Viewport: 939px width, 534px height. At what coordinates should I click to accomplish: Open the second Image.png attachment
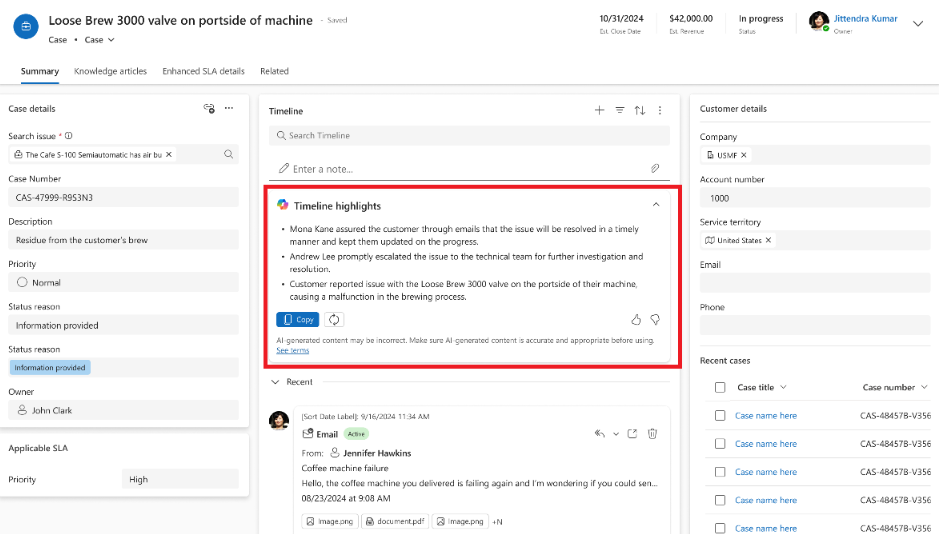pos(460,521)
